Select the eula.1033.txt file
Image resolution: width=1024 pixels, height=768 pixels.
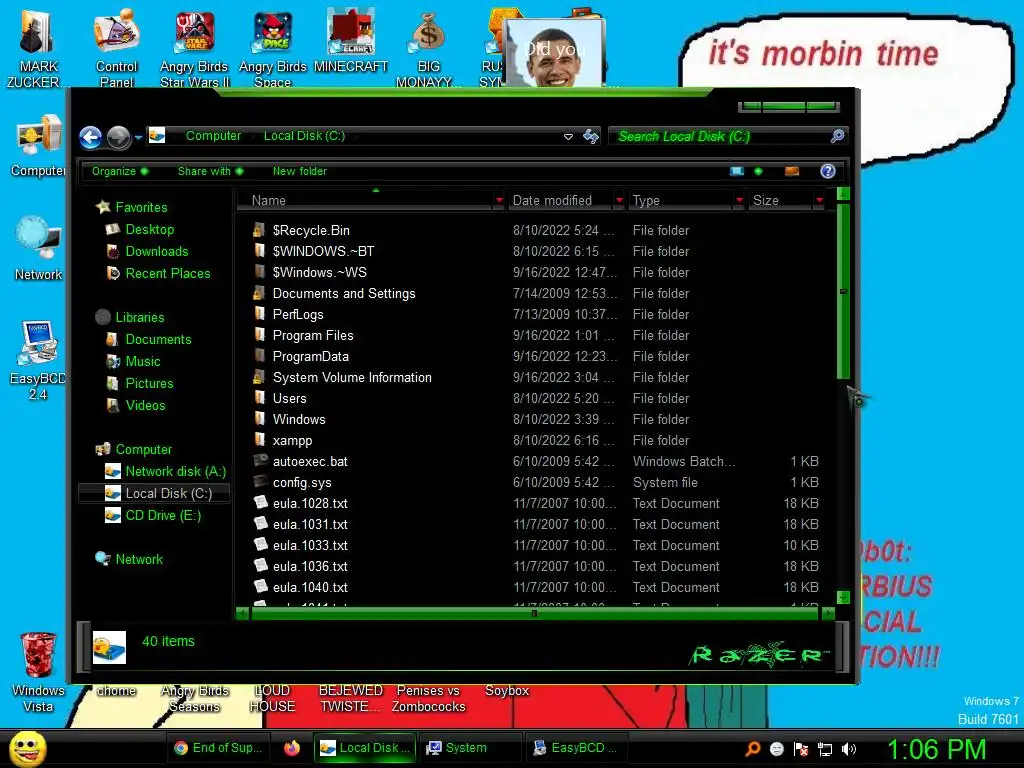pyautogui.click(x=310, y=545)
